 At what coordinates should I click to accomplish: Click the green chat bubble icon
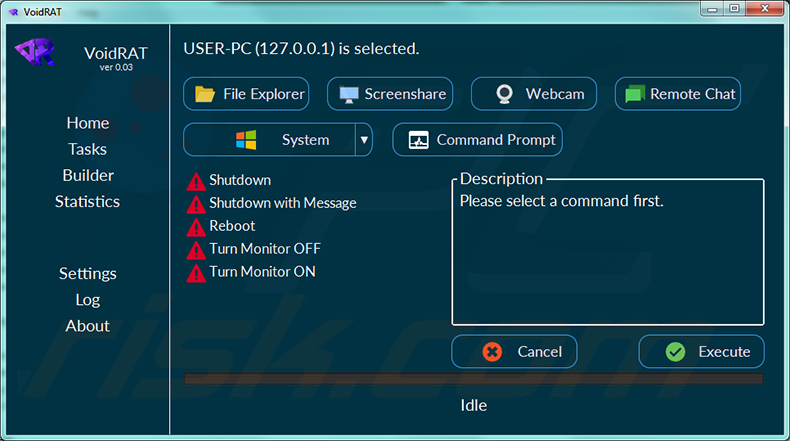pyautogui.click(x=635, y=94)
